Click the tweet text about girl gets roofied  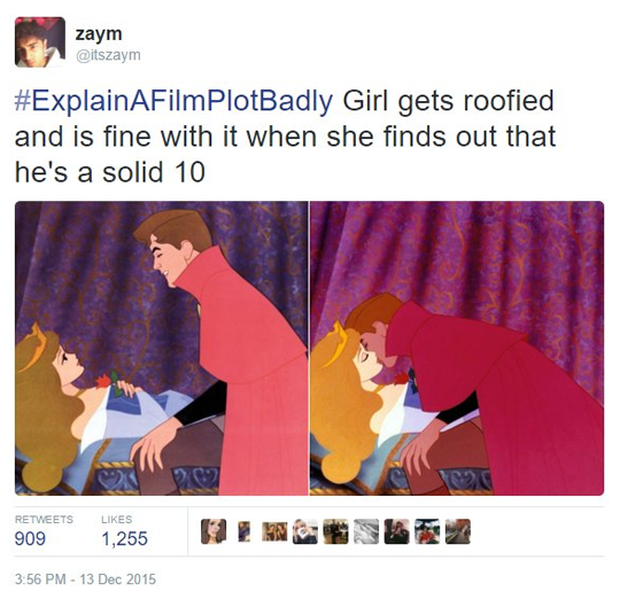coord(285,136)
